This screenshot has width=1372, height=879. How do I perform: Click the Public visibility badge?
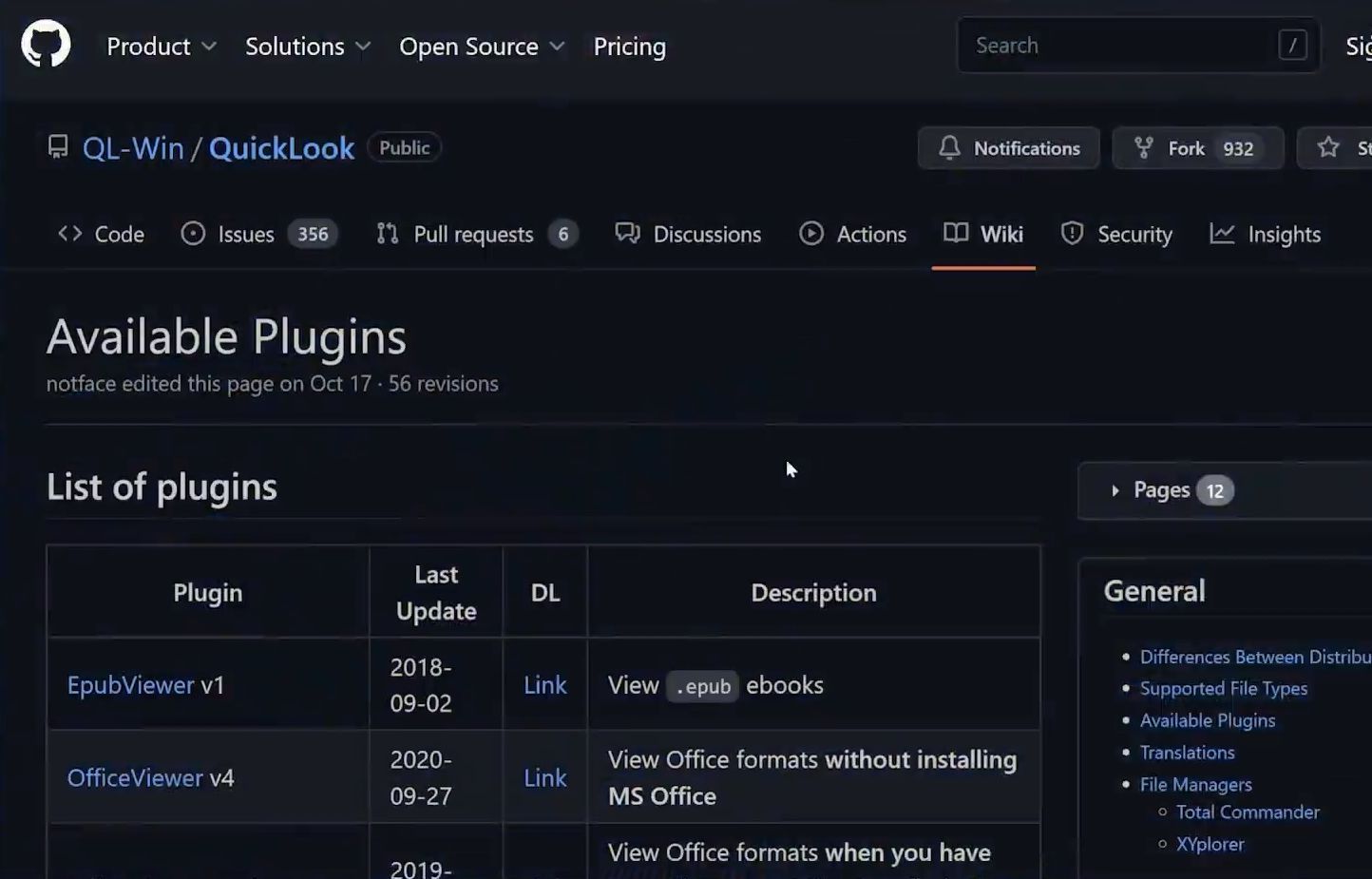click(x=405, y=147)
